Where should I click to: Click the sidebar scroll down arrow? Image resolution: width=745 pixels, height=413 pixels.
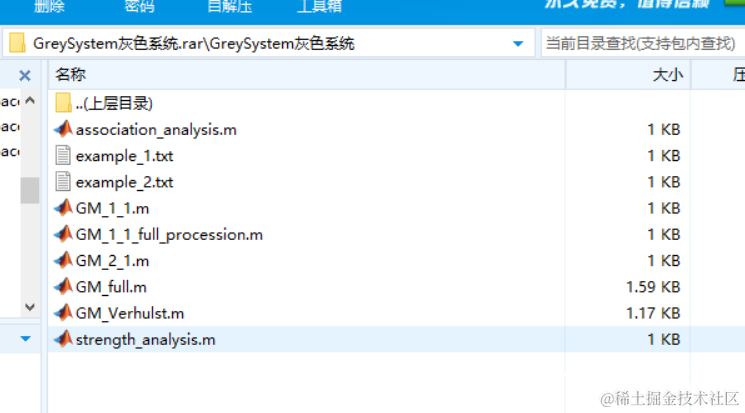click(30, 307)
